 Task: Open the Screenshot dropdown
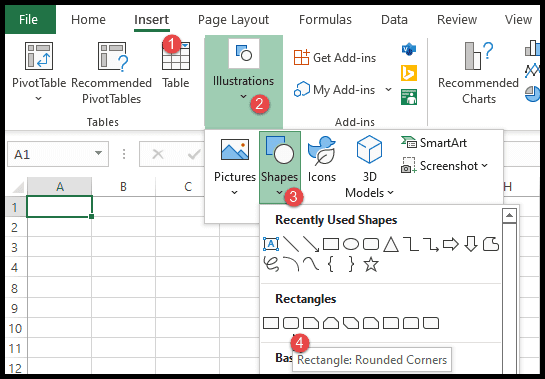tap(445, 166)
